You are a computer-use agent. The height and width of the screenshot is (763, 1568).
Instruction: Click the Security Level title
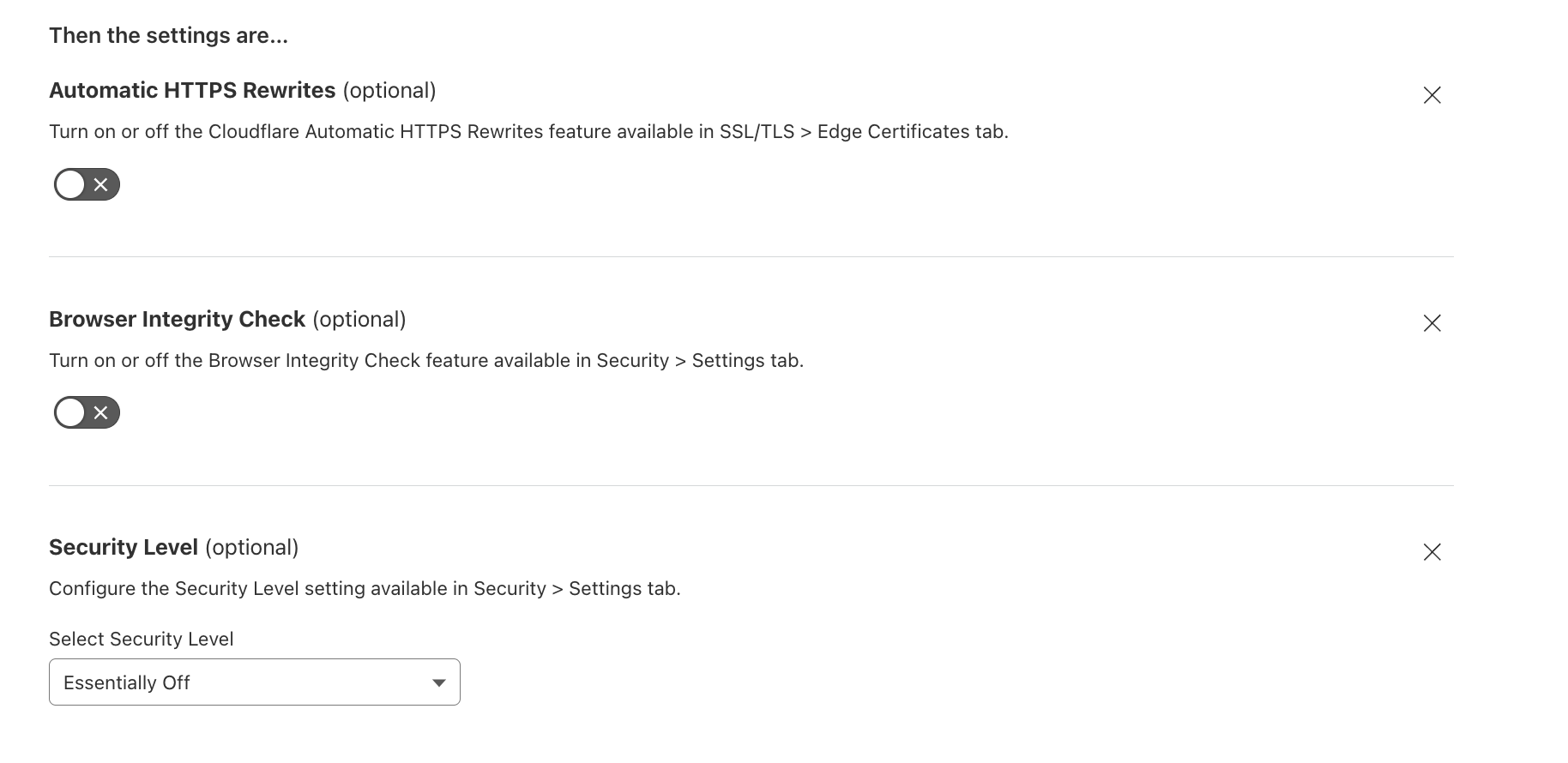[x=124, y=548]
